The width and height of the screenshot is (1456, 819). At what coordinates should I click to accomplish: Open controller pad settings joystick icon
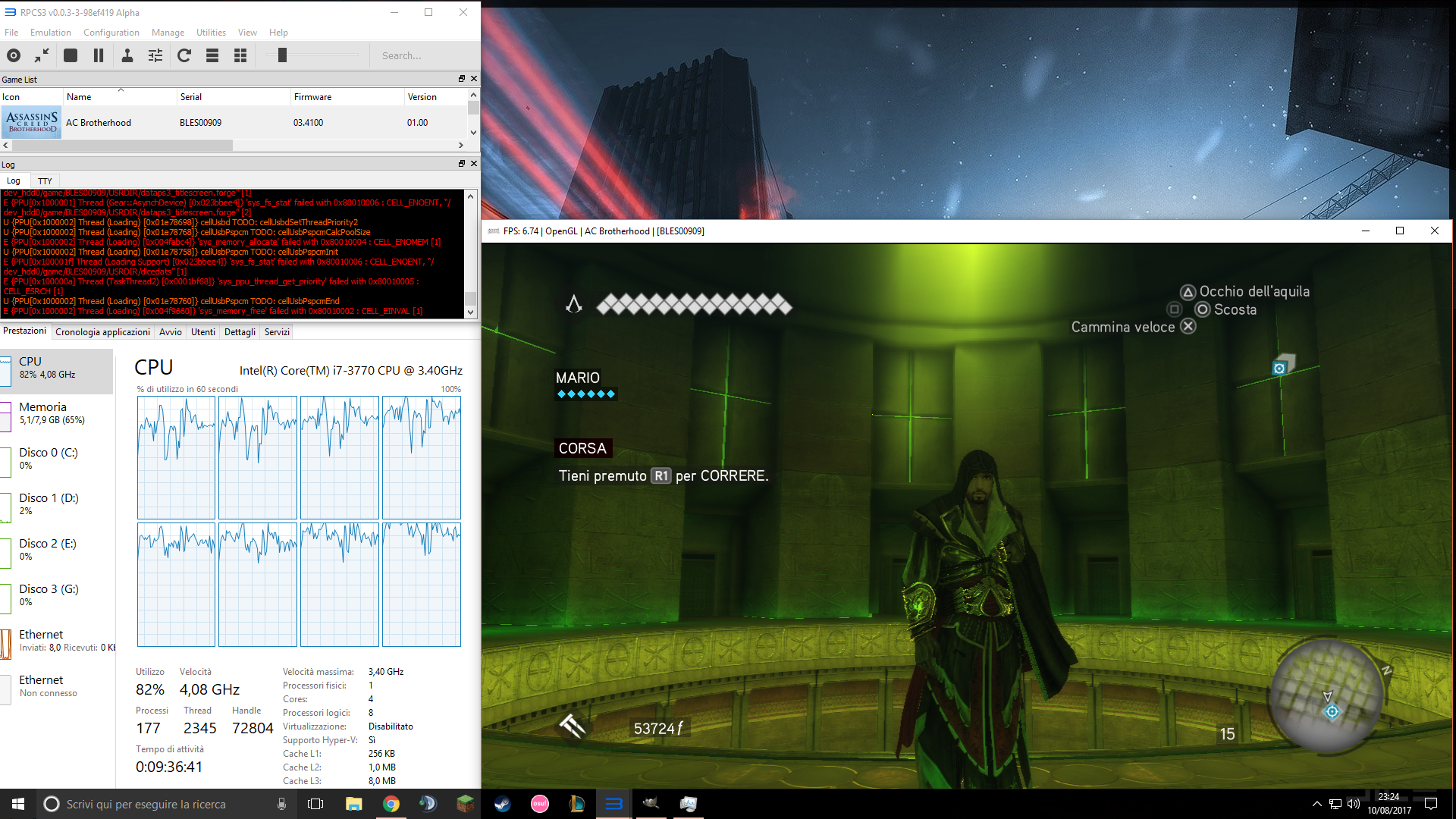click(127, 55)
